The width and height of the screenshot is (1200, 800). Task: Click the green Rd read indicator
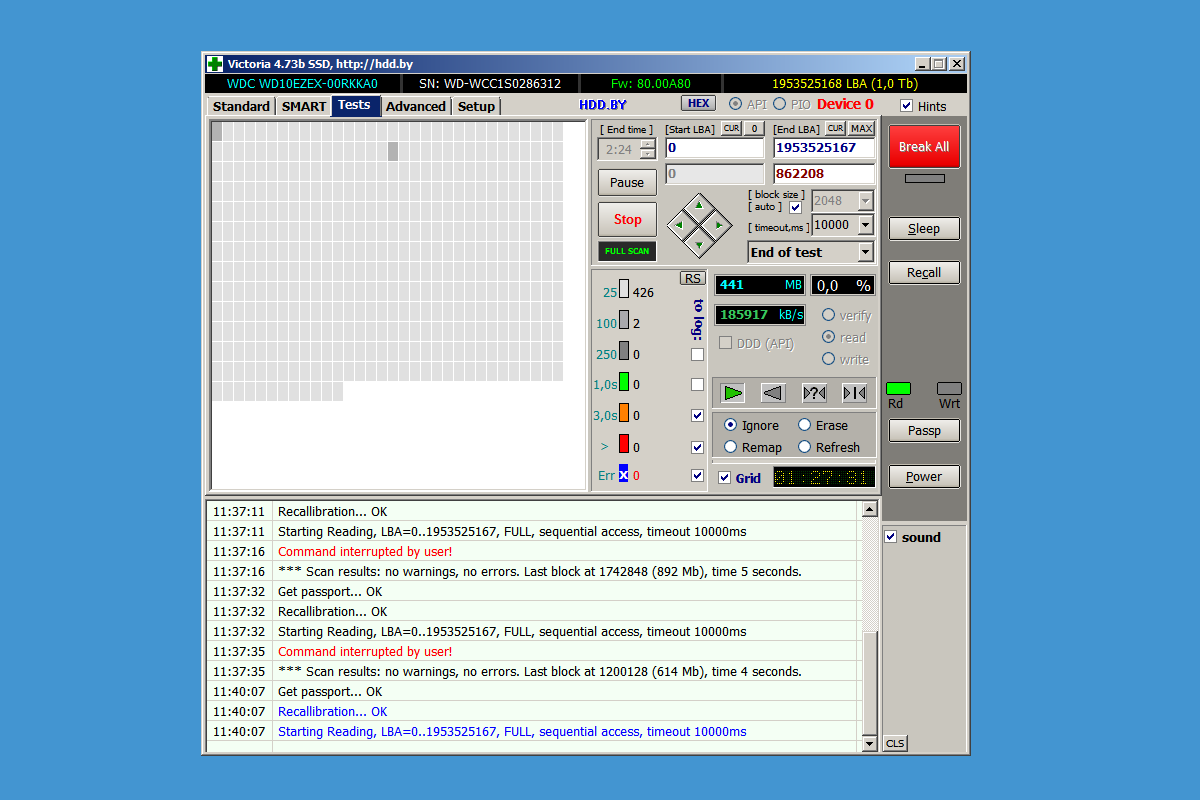898,388
